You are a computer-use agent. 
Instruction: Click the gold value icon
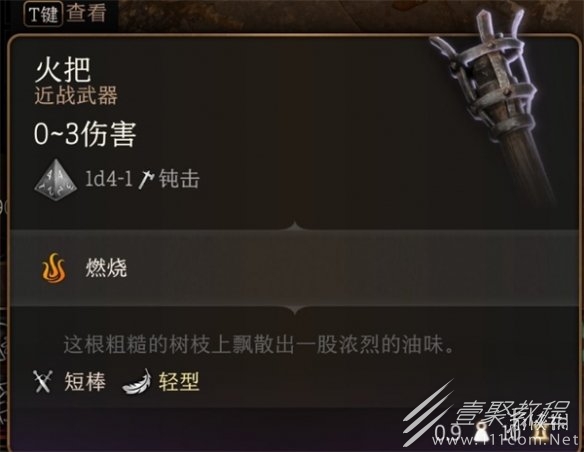point(540,433)
